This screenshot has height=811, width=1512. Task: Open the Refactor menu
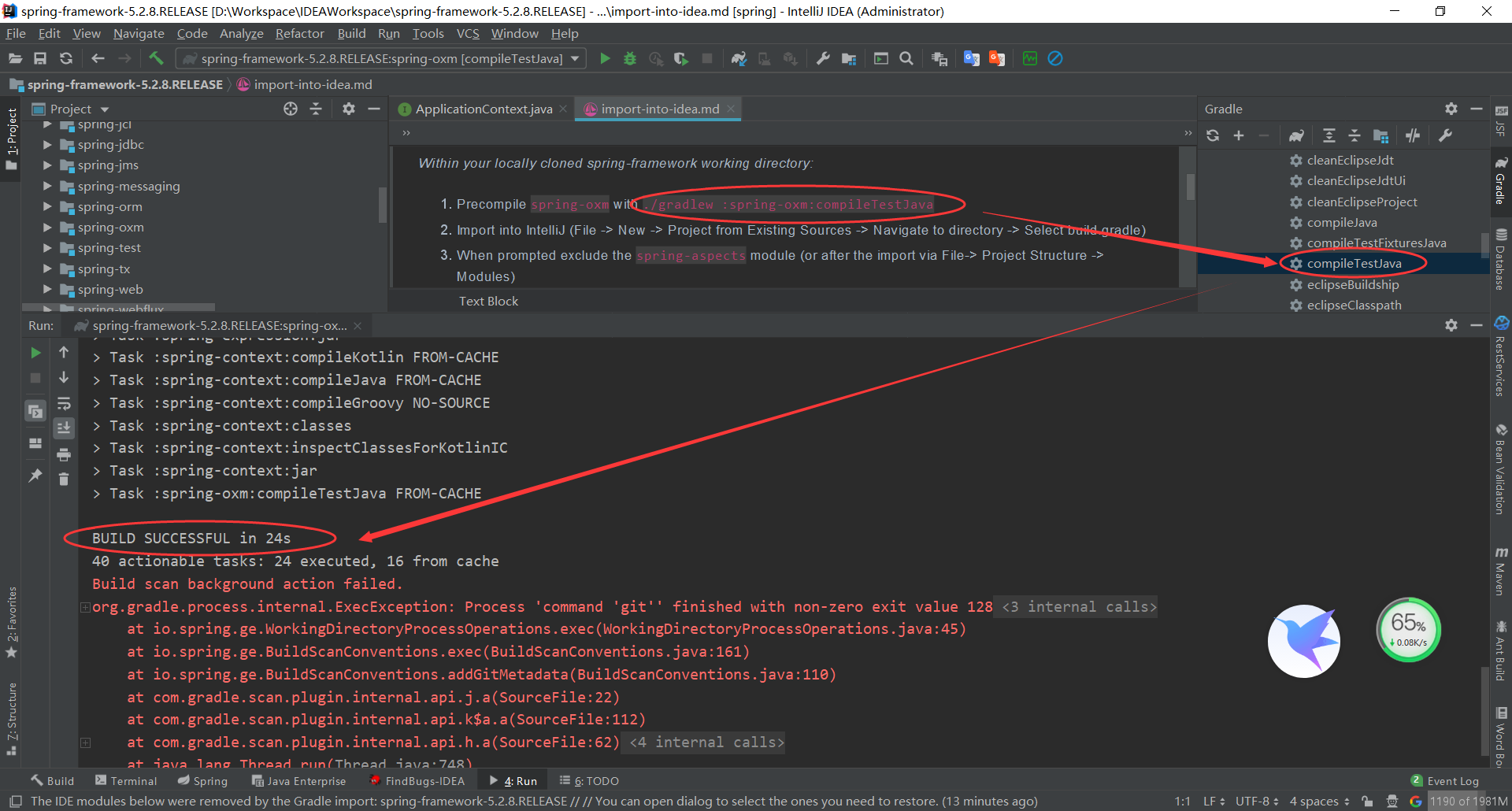pyautogui.click(x=299, y=33)
